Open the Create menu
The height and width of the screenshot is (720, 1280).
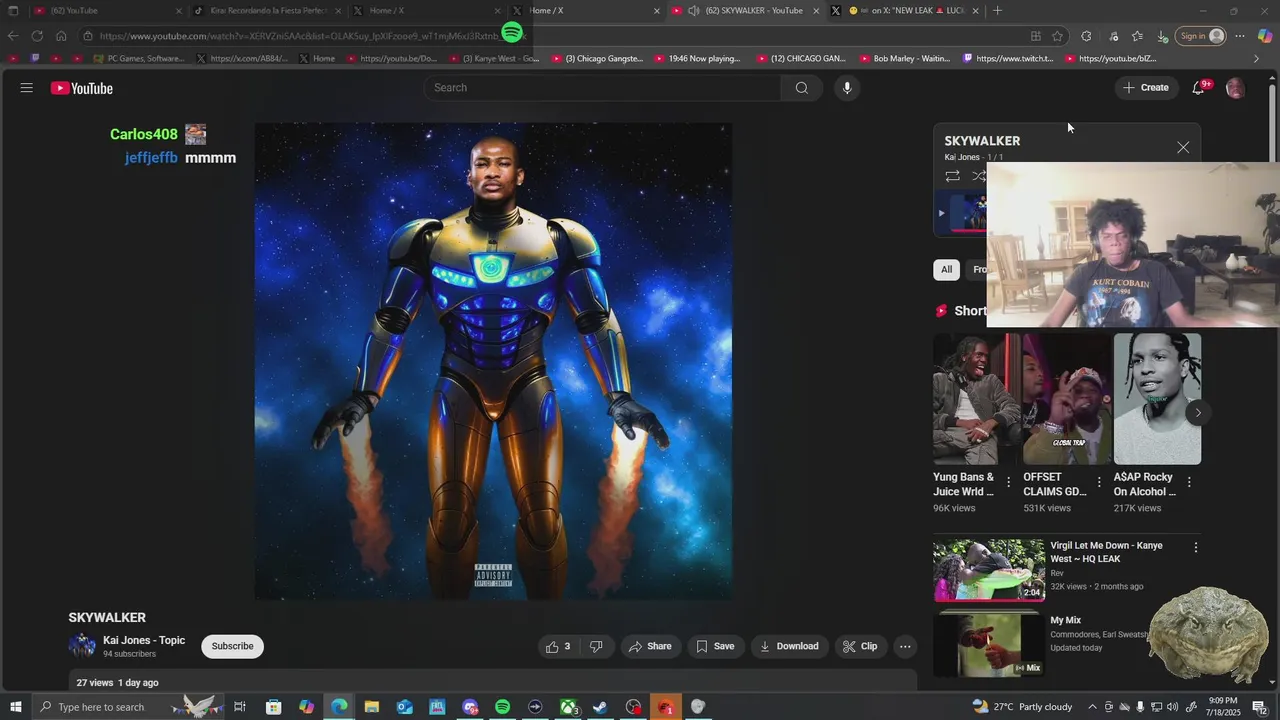pos(1146,88)
